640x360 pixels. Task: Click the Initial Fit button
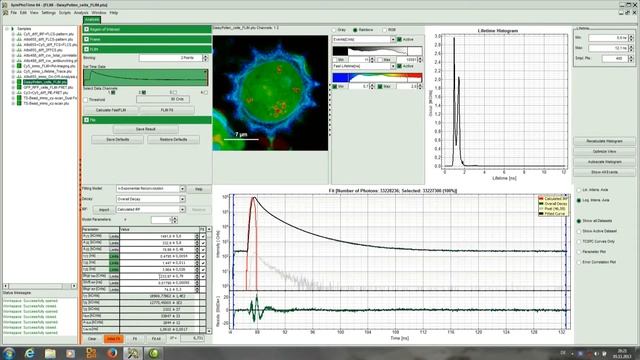113,339
